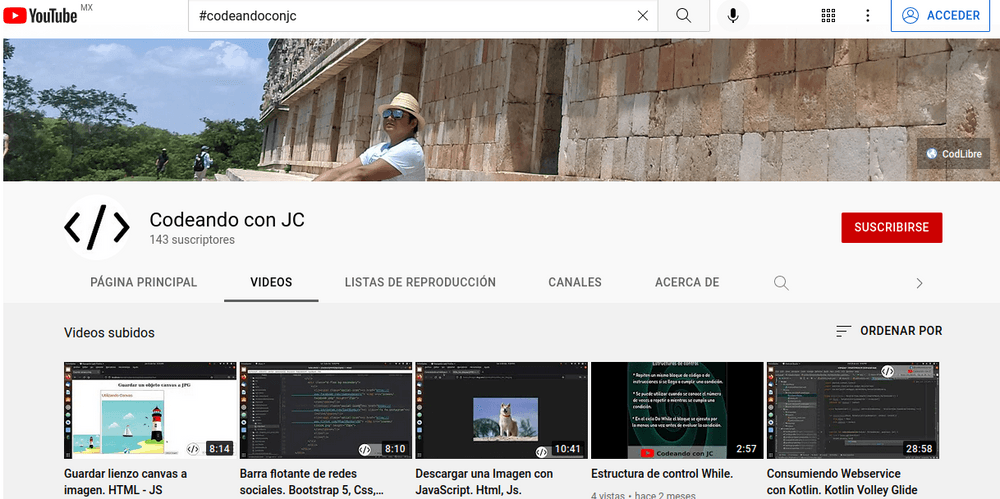
Task: Open the Estructura de control While video thumbnail
Action: (677, 410)
